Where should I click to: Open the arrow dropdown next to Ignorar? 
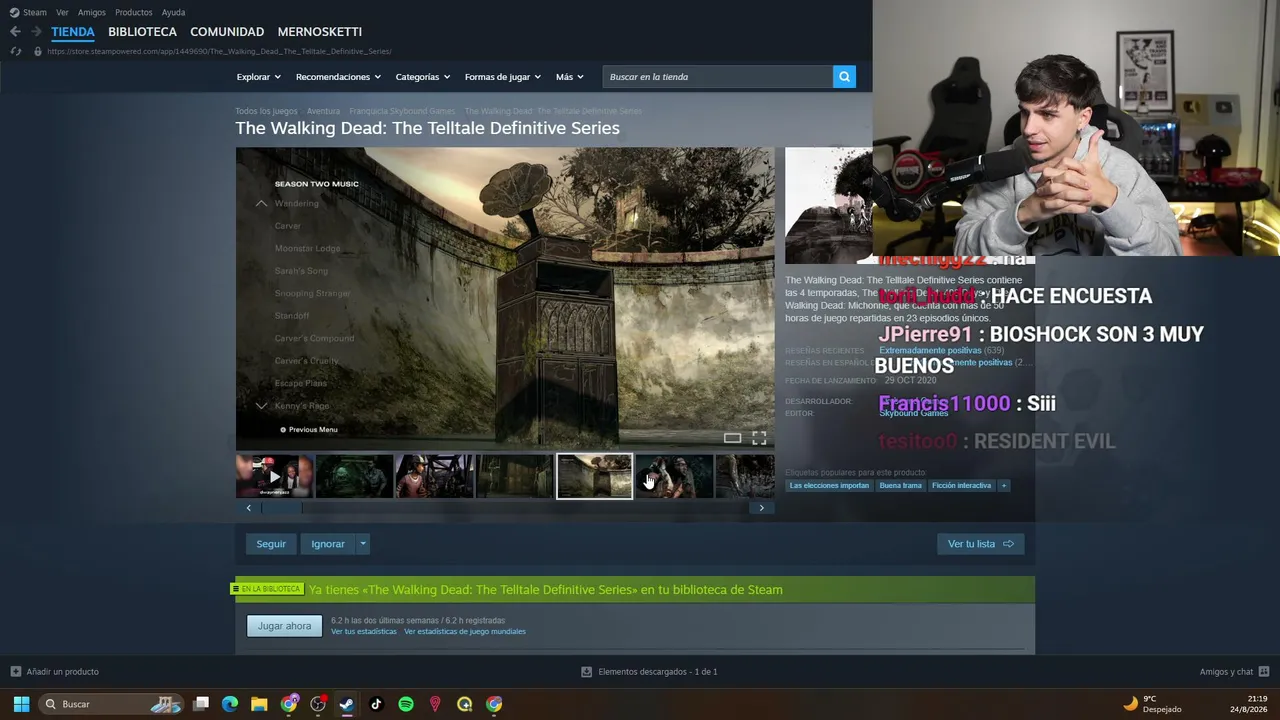point(363,544)
